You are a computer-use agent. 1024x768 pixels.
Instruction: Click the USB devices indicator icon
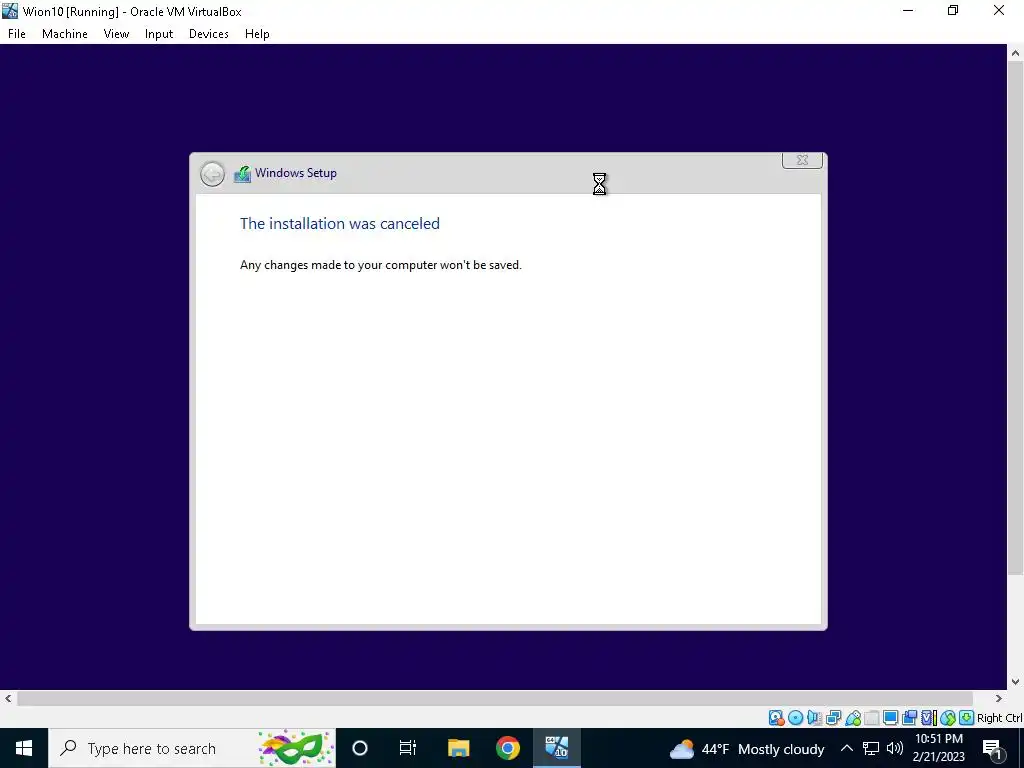tap(853, 718)
